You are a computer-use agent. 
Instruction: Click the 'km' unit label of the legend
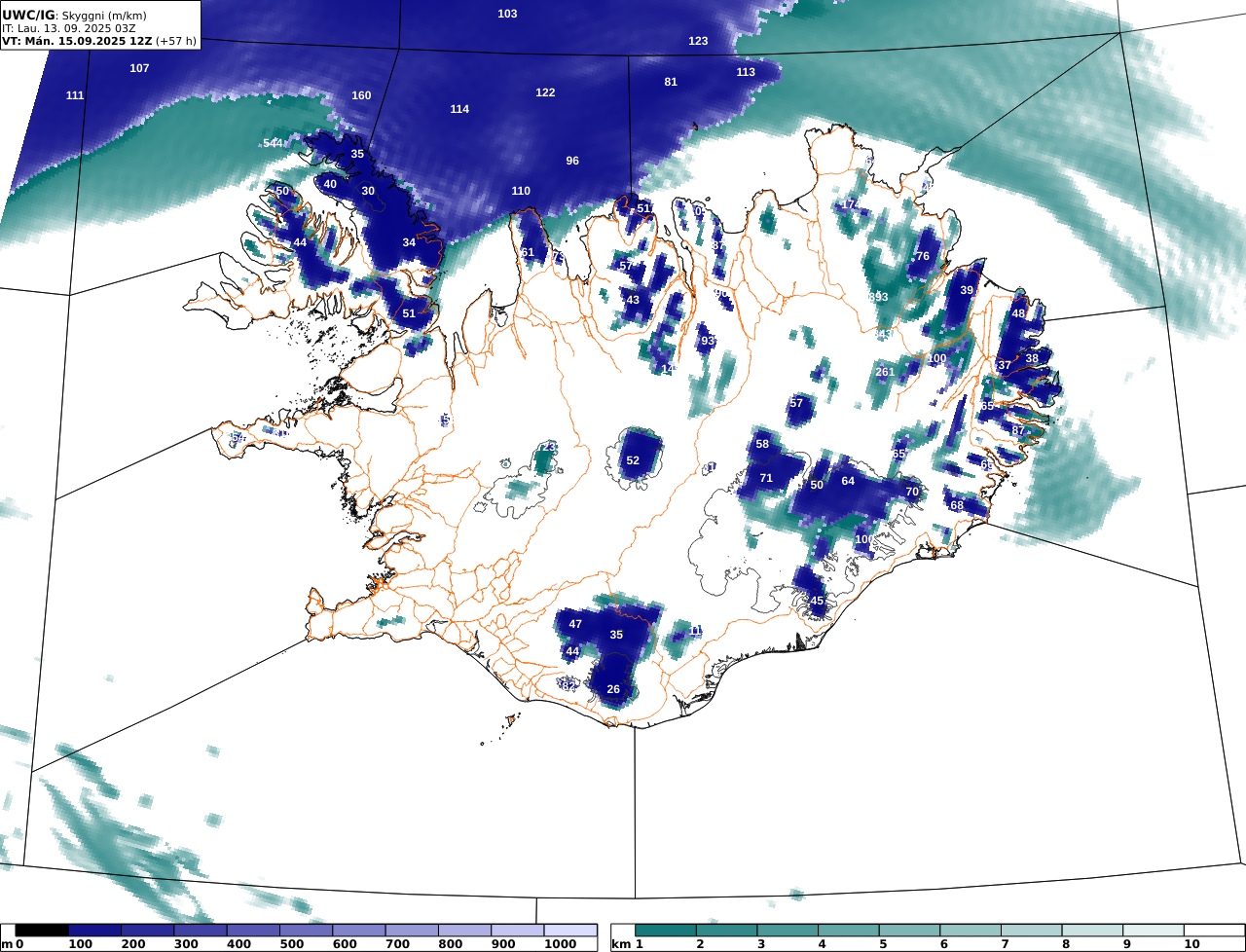tap(619, 944)
